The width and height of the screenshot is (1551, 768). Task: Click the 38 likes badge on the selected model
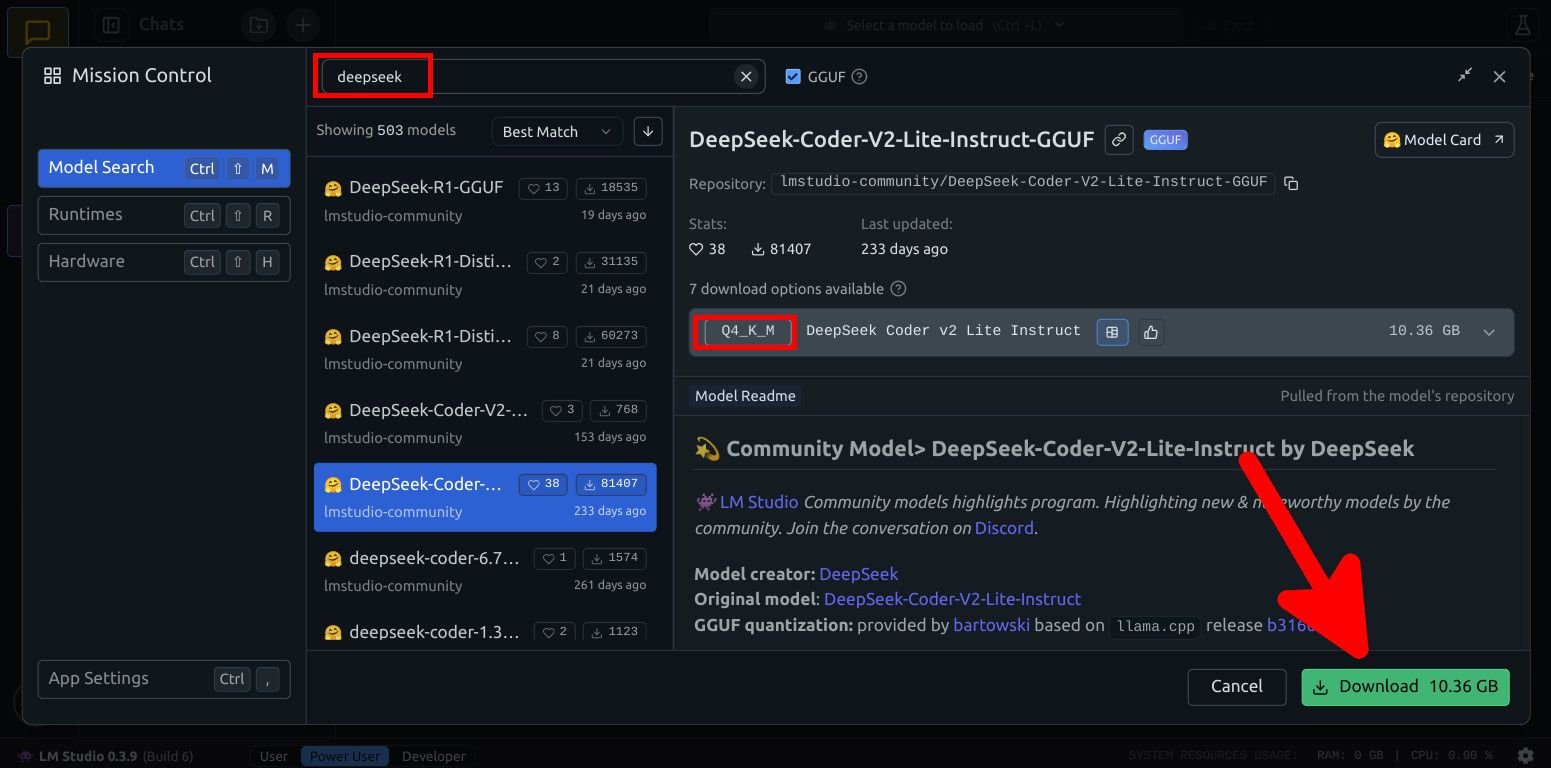(x=543, y=484)
